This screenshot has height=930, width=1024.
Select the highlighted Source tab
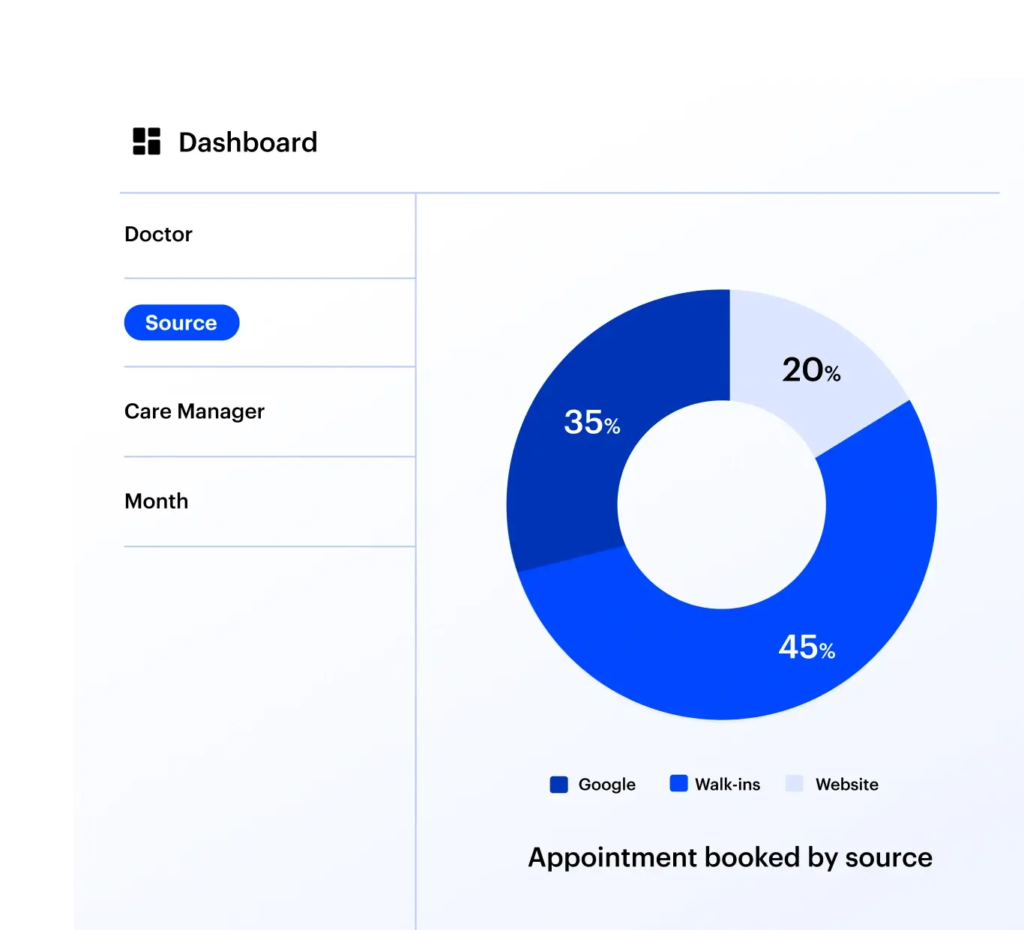pos(181,323)
